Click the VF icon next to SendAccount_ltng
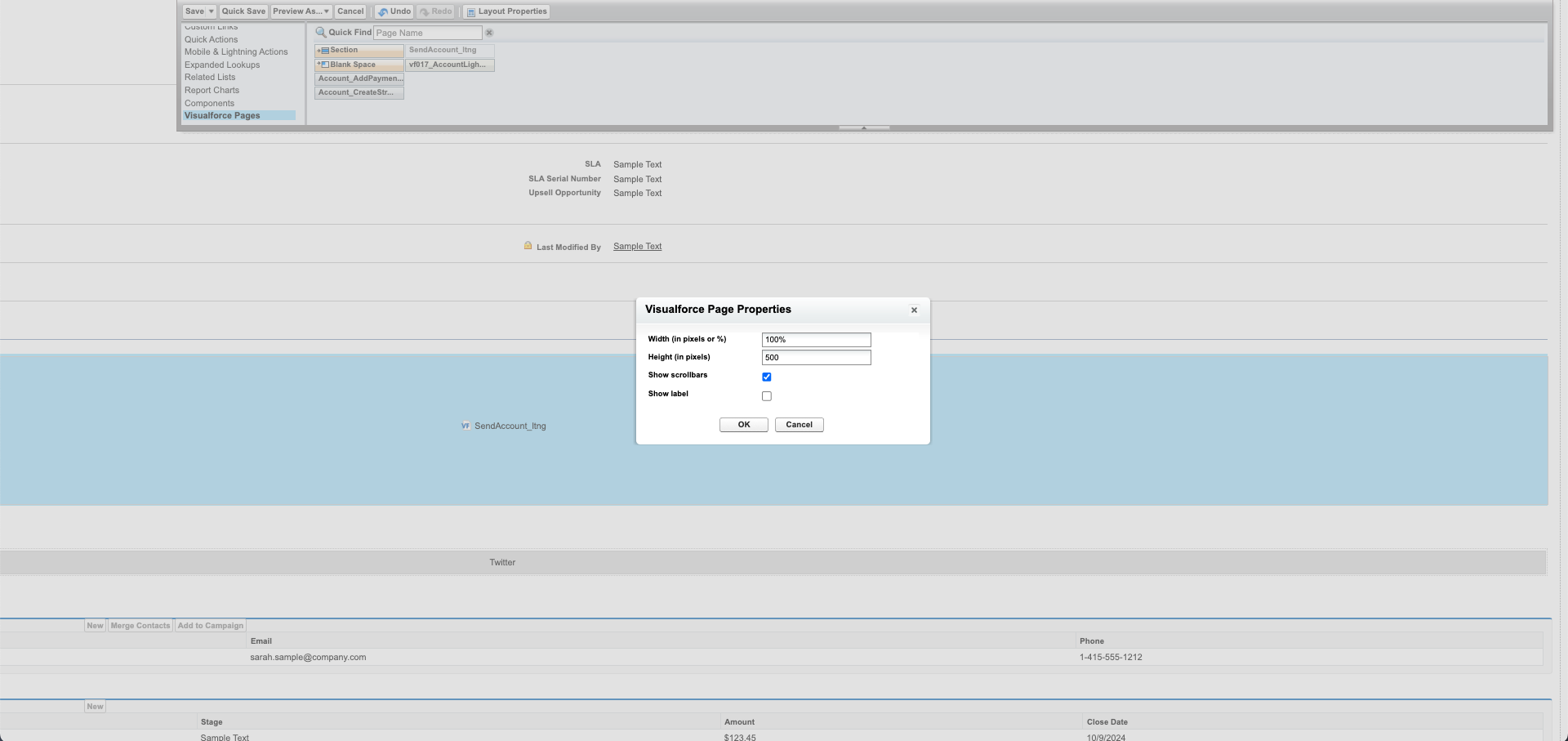1568x741 pixels. coord(465,426)
